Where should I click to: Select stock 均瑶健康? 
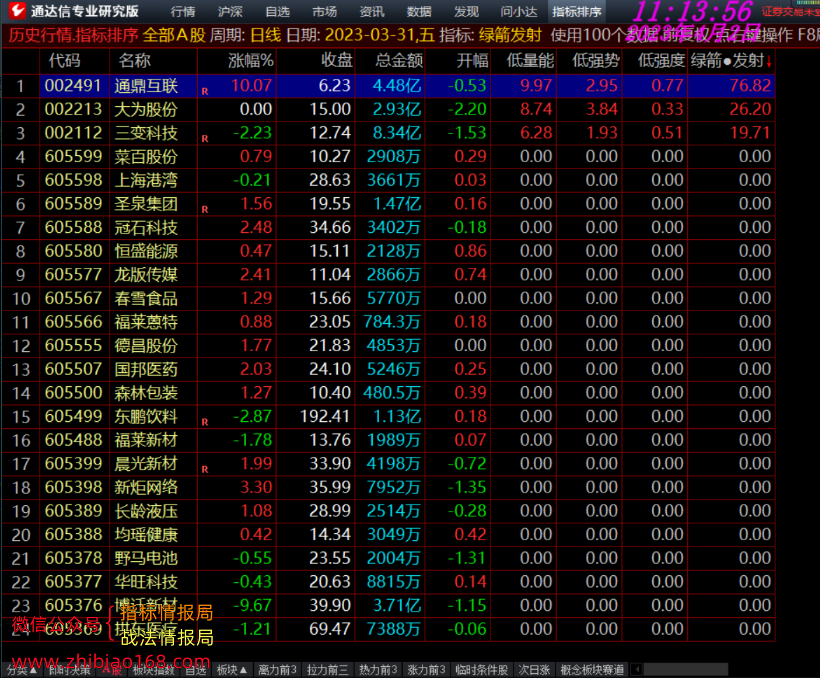146,535
